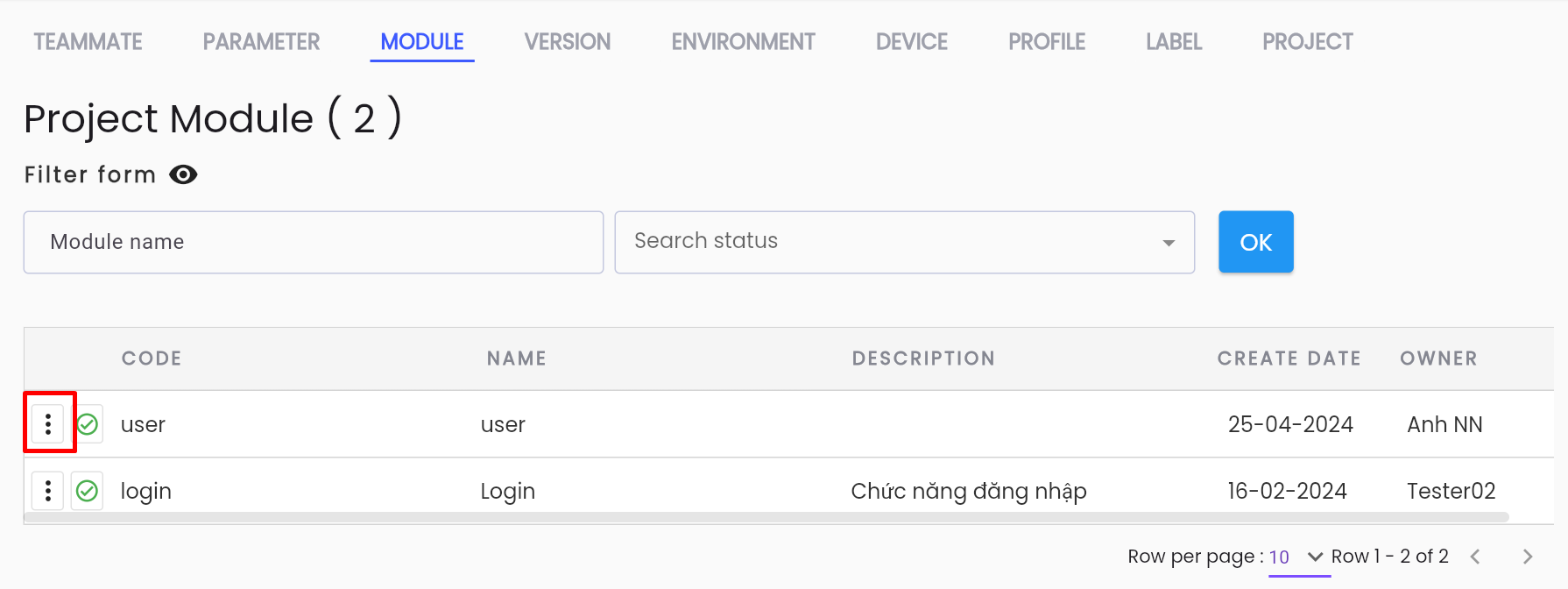Click green check status icon for user row
1568x589 pixels.
(x=87, y=424)
